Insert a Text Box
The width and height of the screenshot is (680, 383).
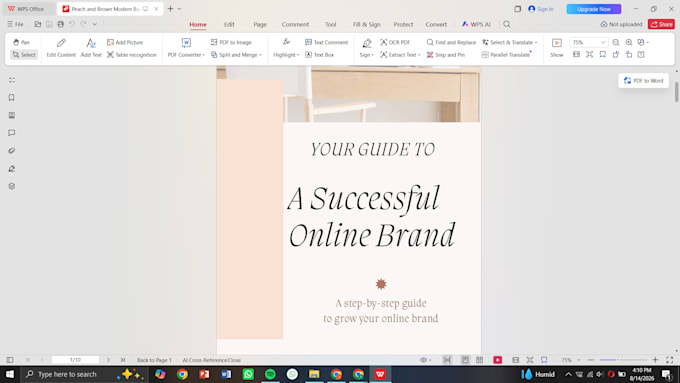click(x=320, y=55)
